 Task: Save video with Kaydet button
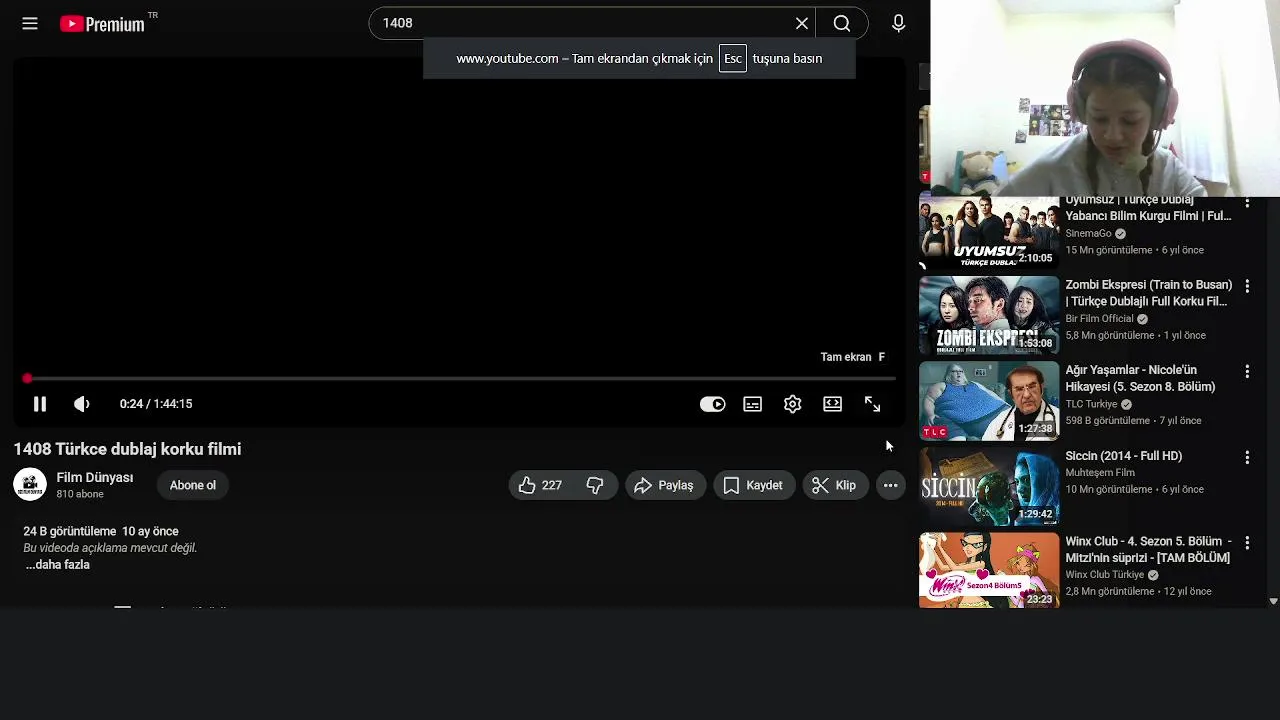754,485
